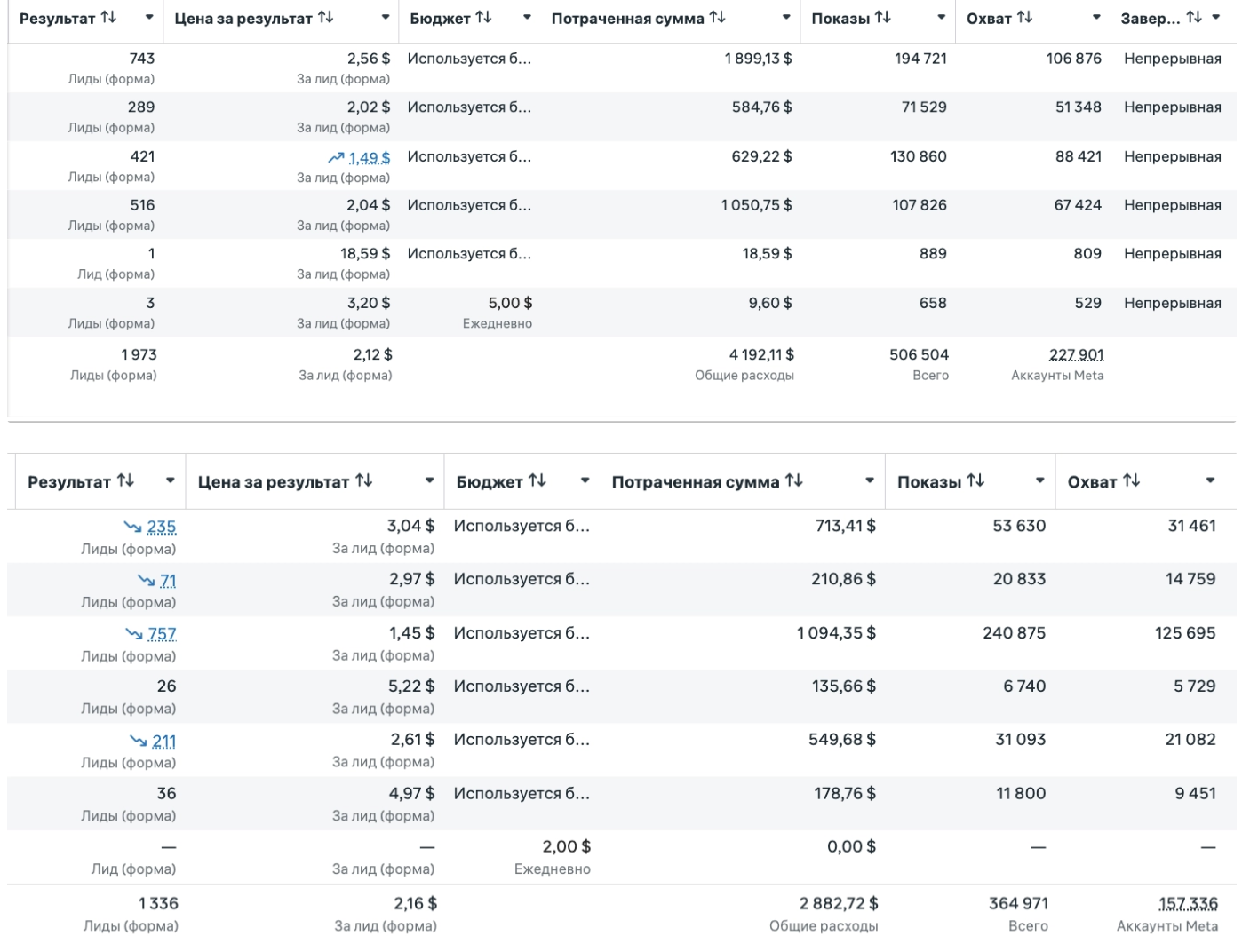Click sort arrows beside Результат in bottom table
The width and height of the screenshot is (1258, 952).
pos(125,480)
